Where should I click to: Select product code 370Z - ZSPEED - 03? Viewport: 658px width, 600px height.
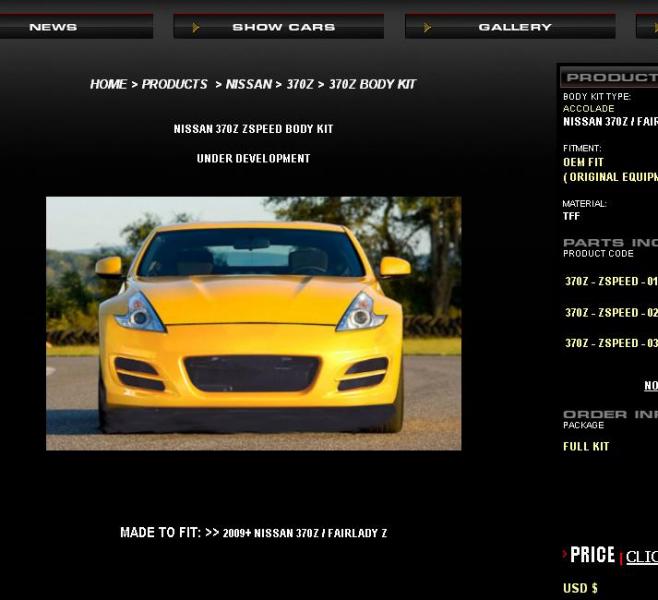(x=611, y=343)
